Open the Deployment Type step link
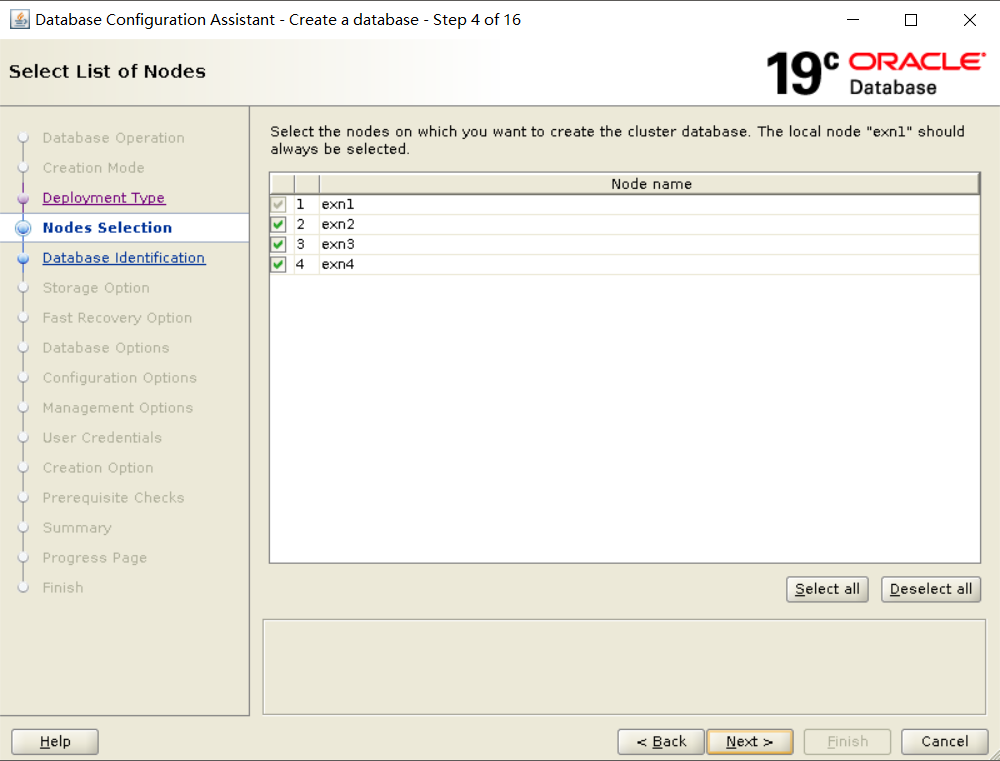The width and height of the screenshot is (1000, 761). click(x=104, y=198)
